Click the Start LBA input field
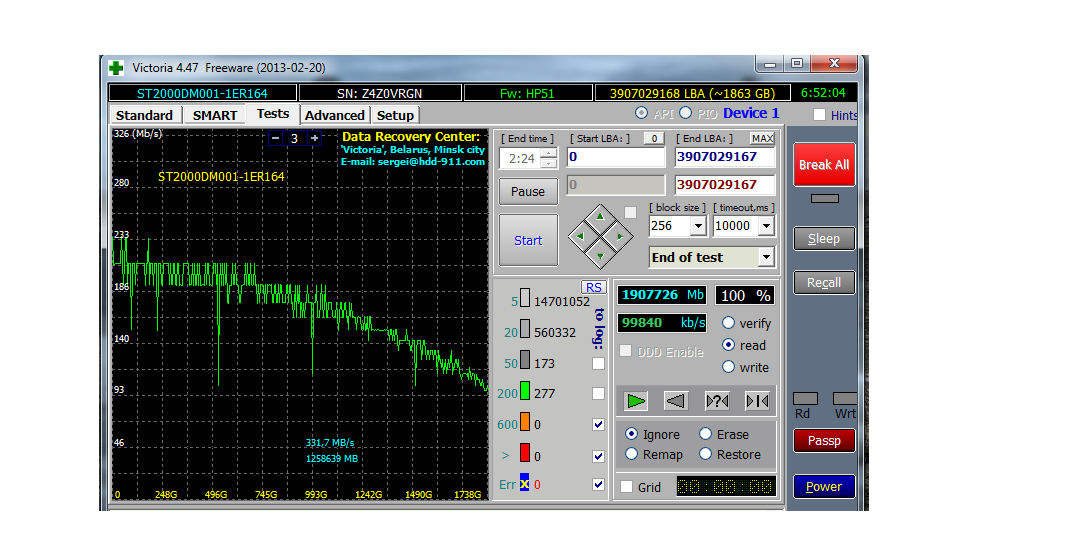The width and height of the screenshot is (1069, 556). click(615, 157)
